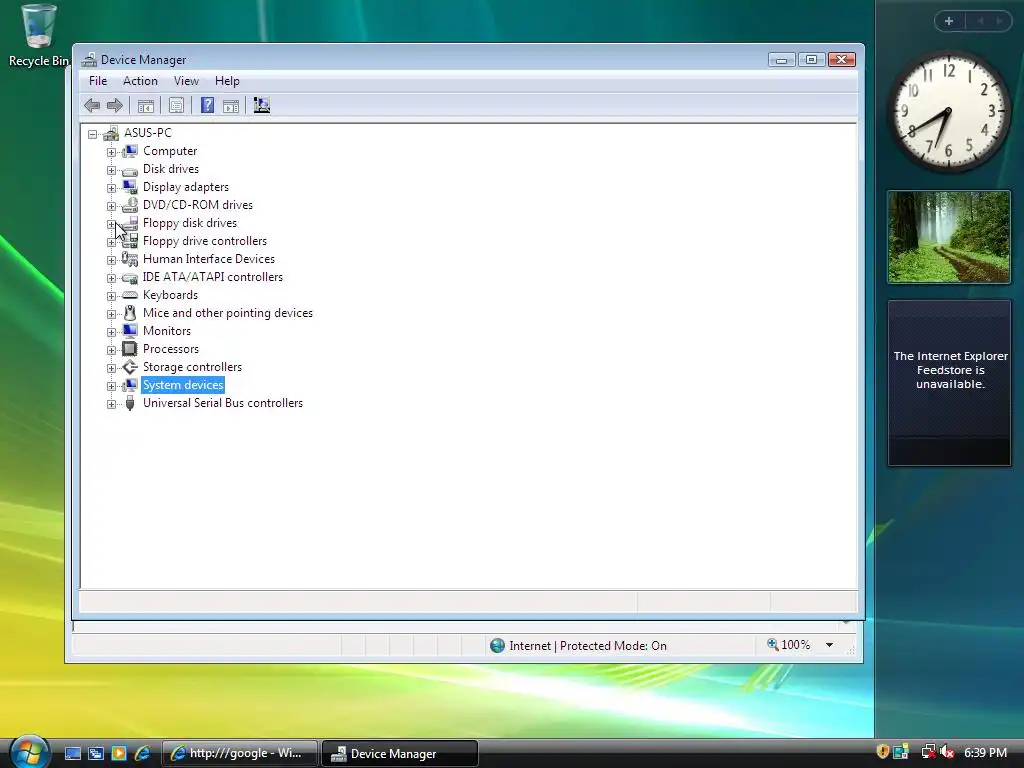1024x768 pixels.
Task: Scan for hardware changes toolbar icon
Action: [x=262, y=105]
